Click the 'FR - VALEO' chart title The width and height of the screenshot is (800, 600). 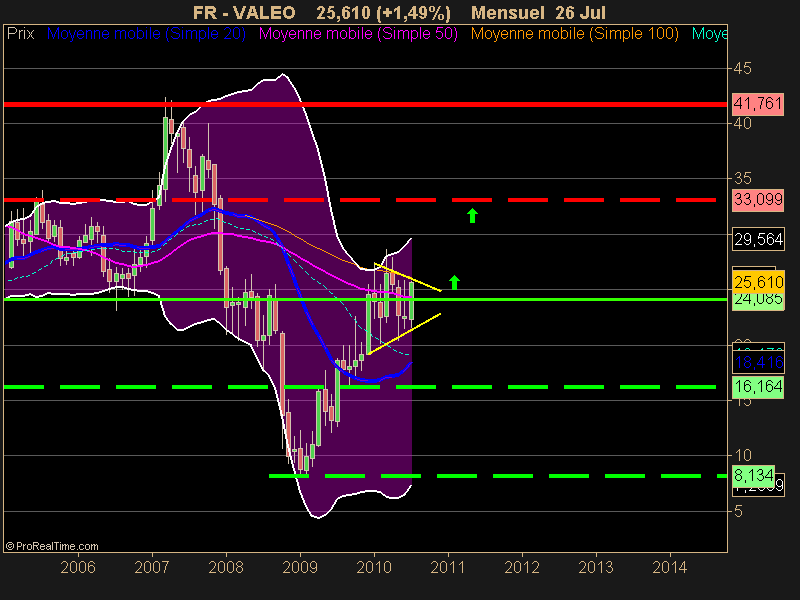(244, 12)
